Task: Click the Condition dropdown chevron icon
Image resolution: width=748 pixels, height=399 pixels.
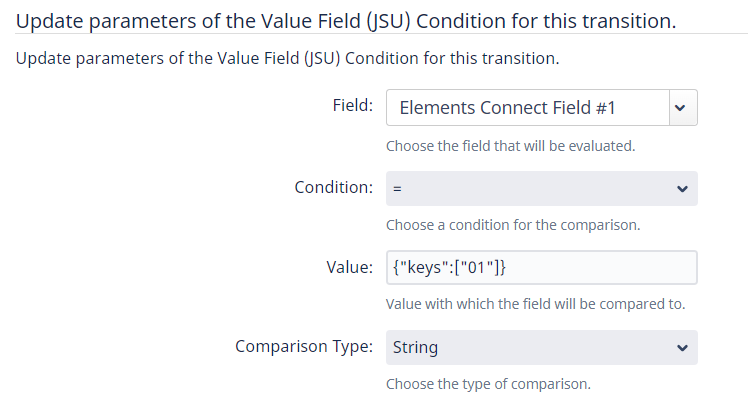Action: [682, 189]
